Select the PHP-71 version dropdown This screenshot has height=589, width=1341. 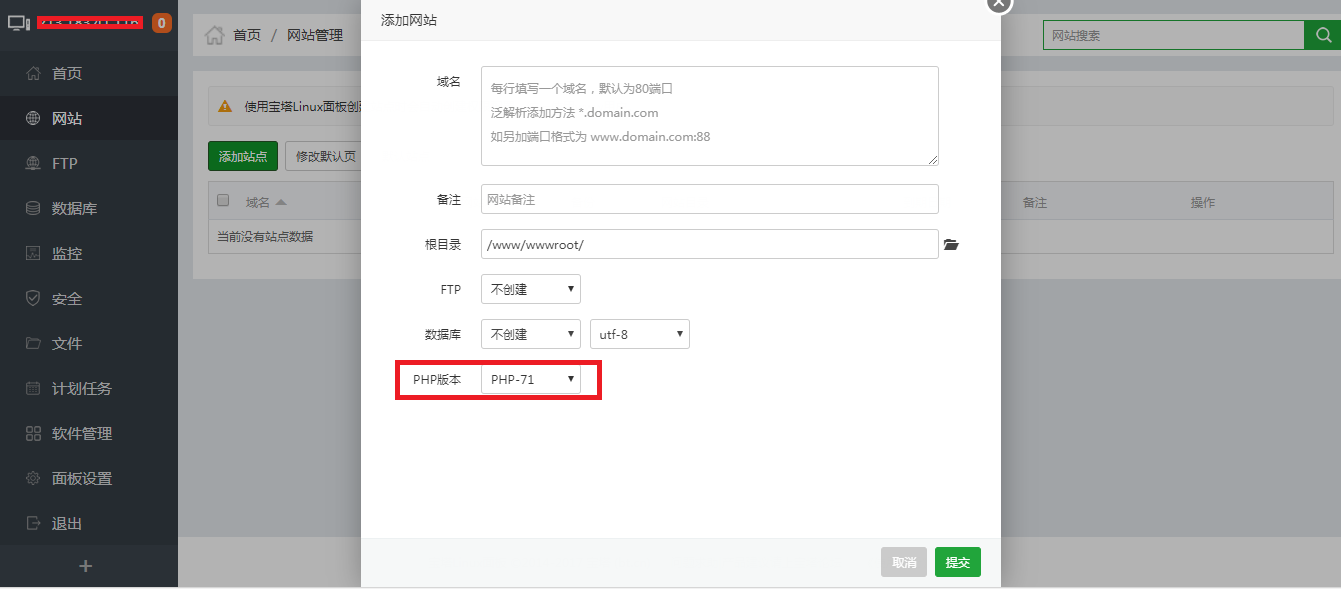(530, 379)
